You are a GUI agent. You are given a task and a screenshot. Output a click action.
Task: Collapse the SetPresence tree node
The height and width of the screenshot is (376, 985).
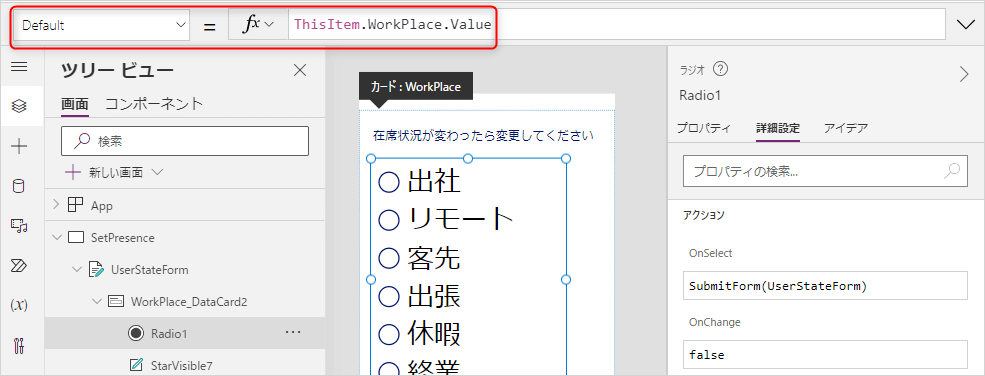(x=57, y=238)
